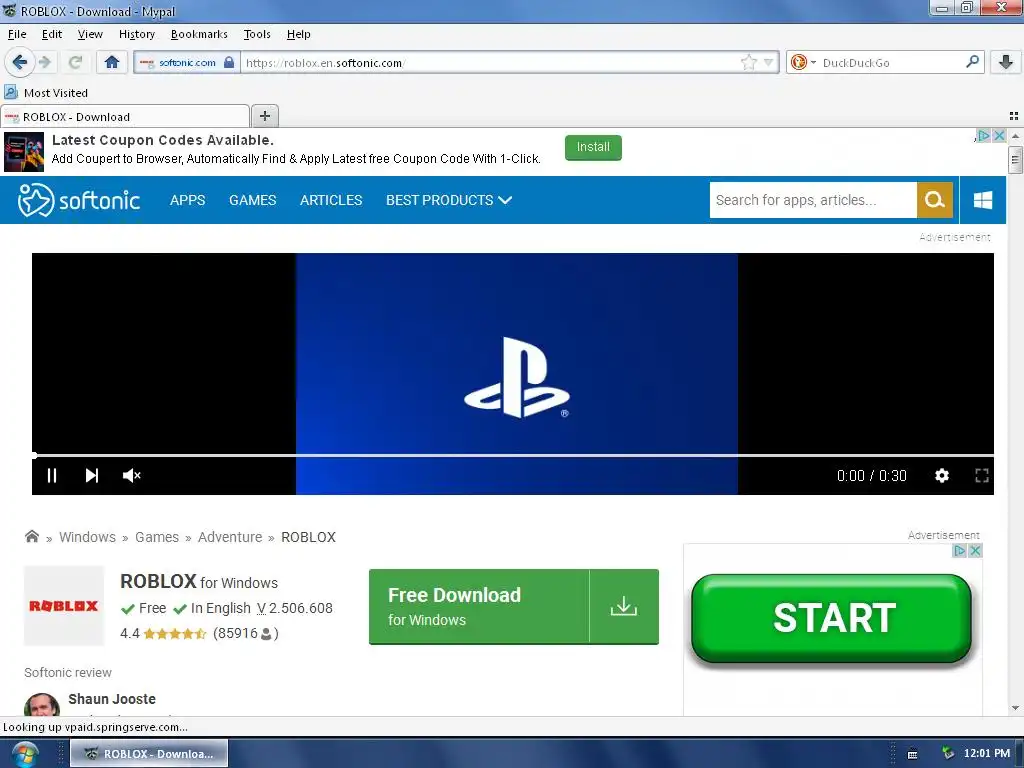Open the video settings gear
Image resolution: width=1024 pixels, height=768 pixels.
(x=942, y=475)
